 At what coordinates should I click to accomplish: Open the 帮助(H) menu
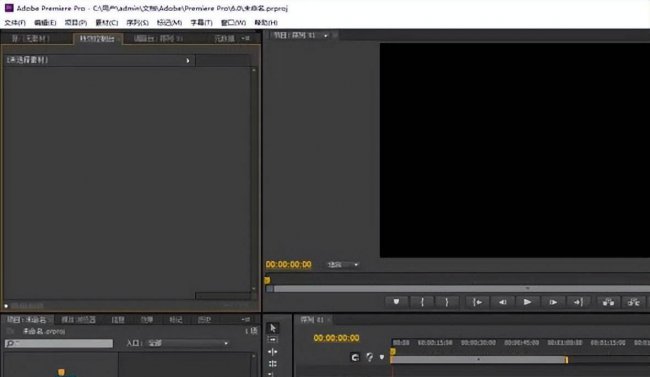pos(266,22)
